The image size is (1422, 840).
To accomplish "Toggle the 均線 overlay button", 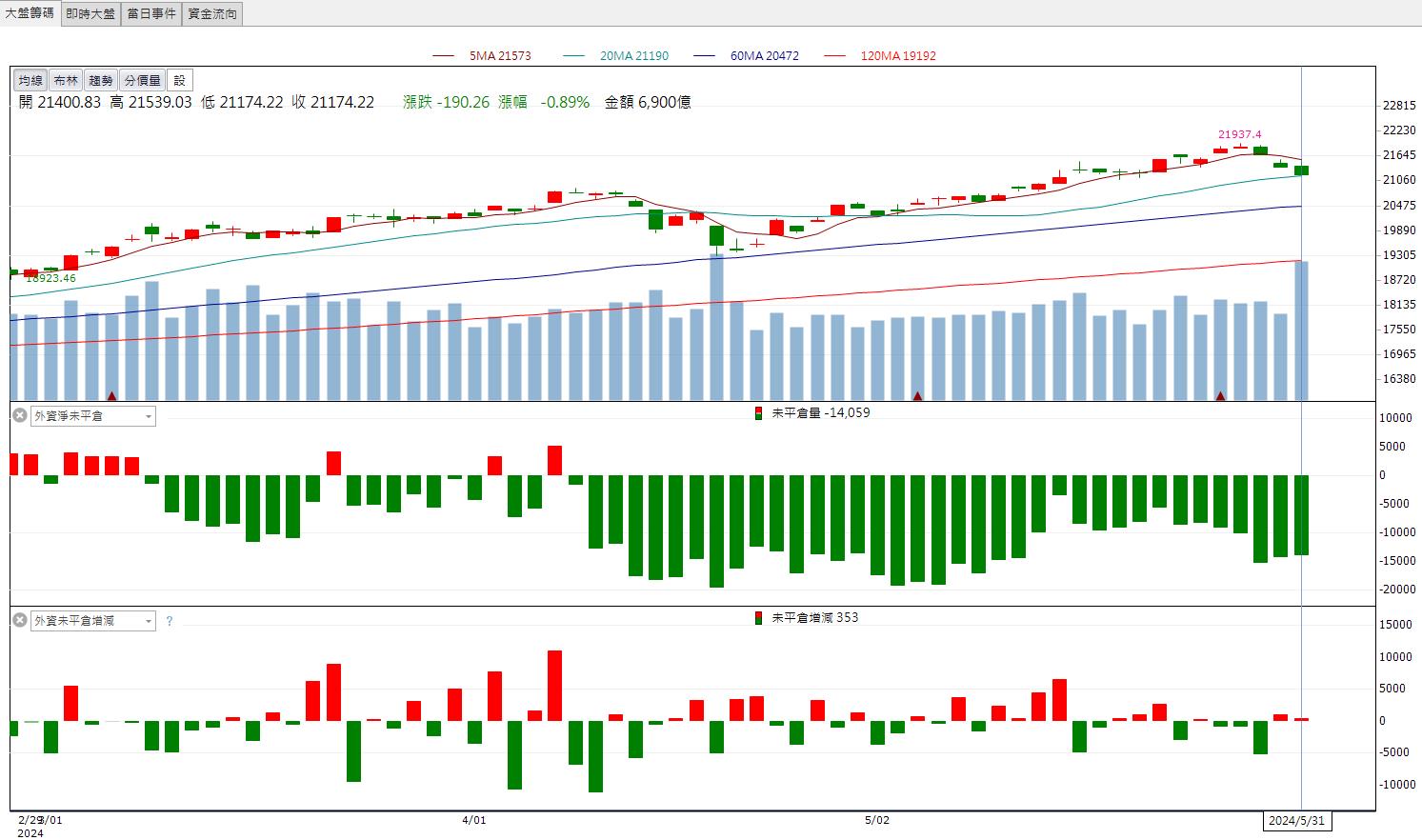I will 30,81.
